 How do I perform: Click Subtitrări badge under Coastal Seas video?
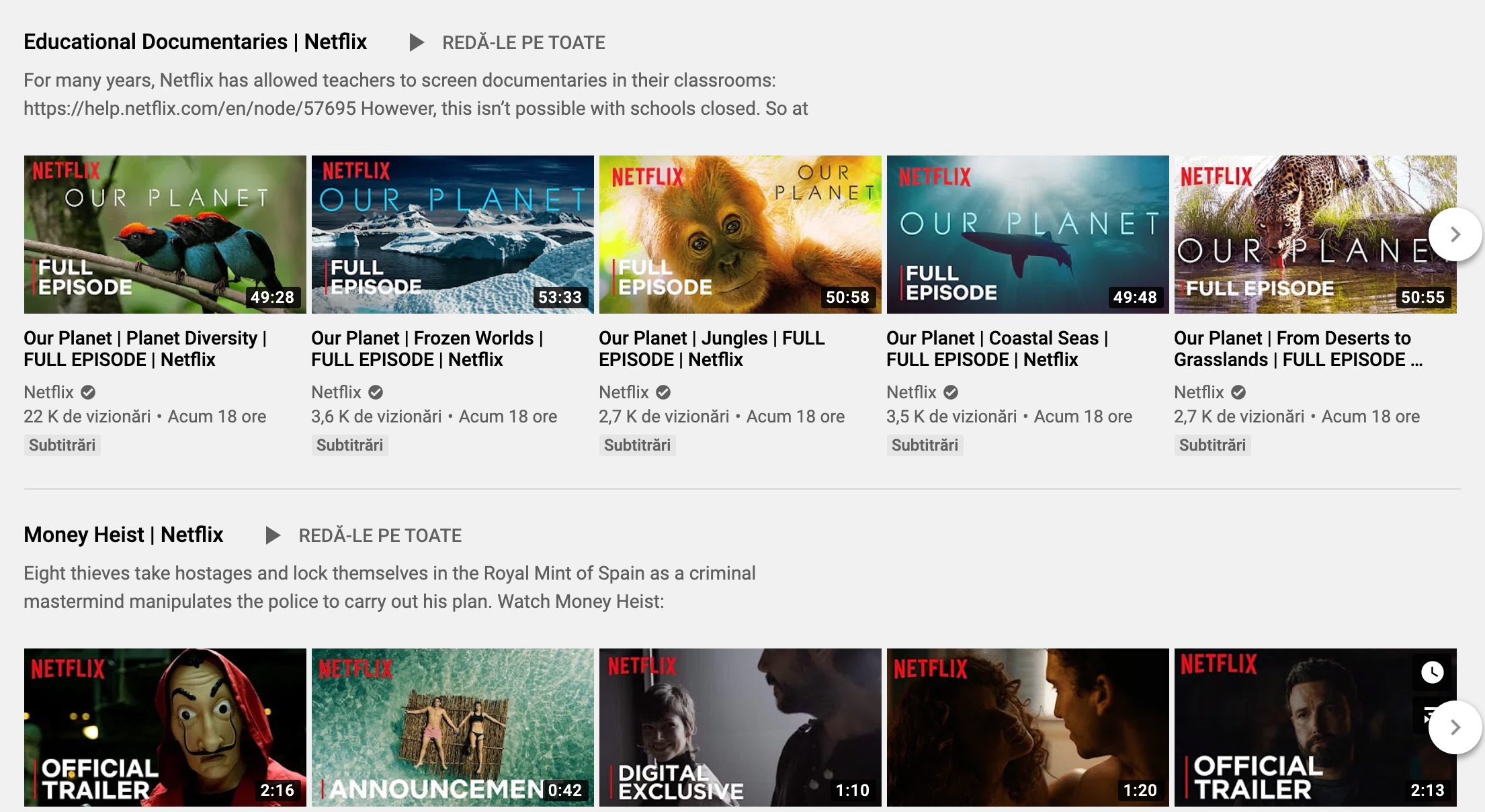(925, 445)
